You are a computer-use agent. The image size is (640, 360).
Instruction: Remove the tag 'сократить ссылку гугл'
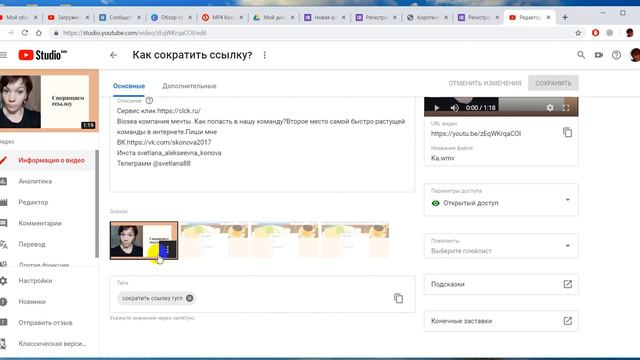point(189,298)
